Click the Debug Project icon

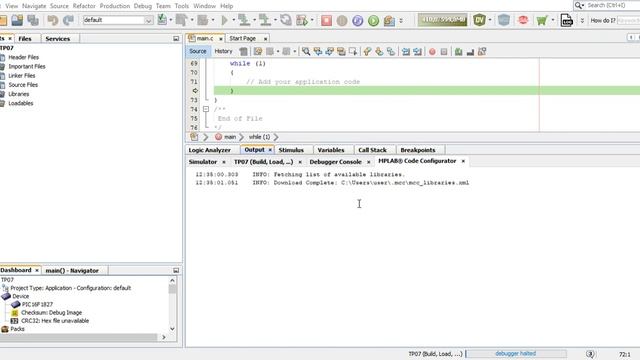(302, 20)
